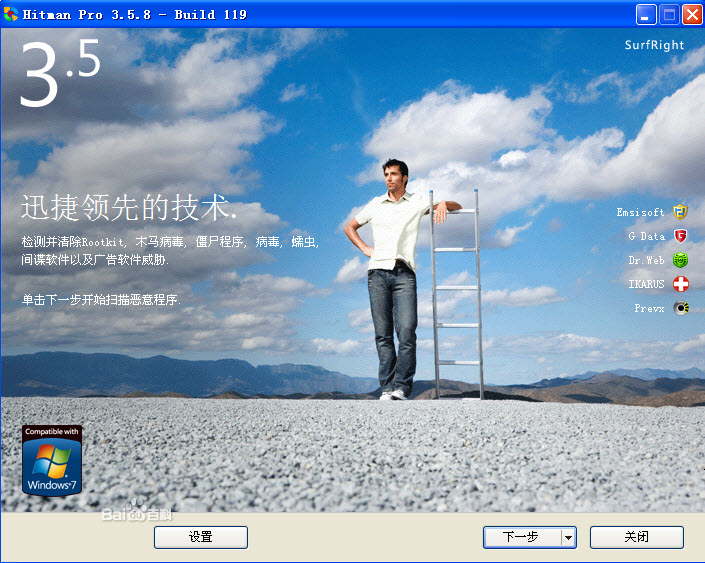Click the Windows 7 compatibility badge
The height and width of the screenshot is (563, 705).
(52, 460)
